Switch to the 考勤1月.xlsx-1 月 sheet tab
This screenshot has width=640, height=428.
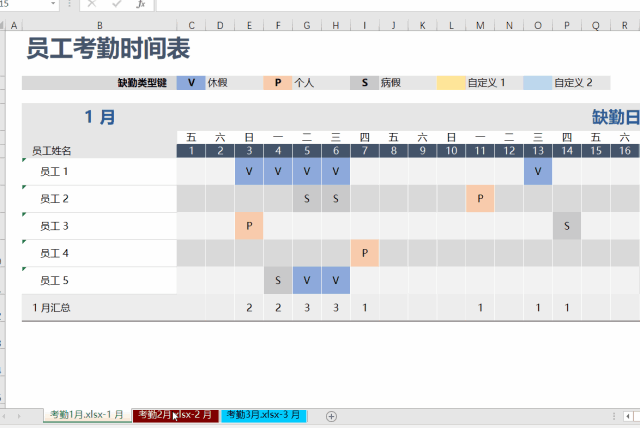tap(87, 415)
